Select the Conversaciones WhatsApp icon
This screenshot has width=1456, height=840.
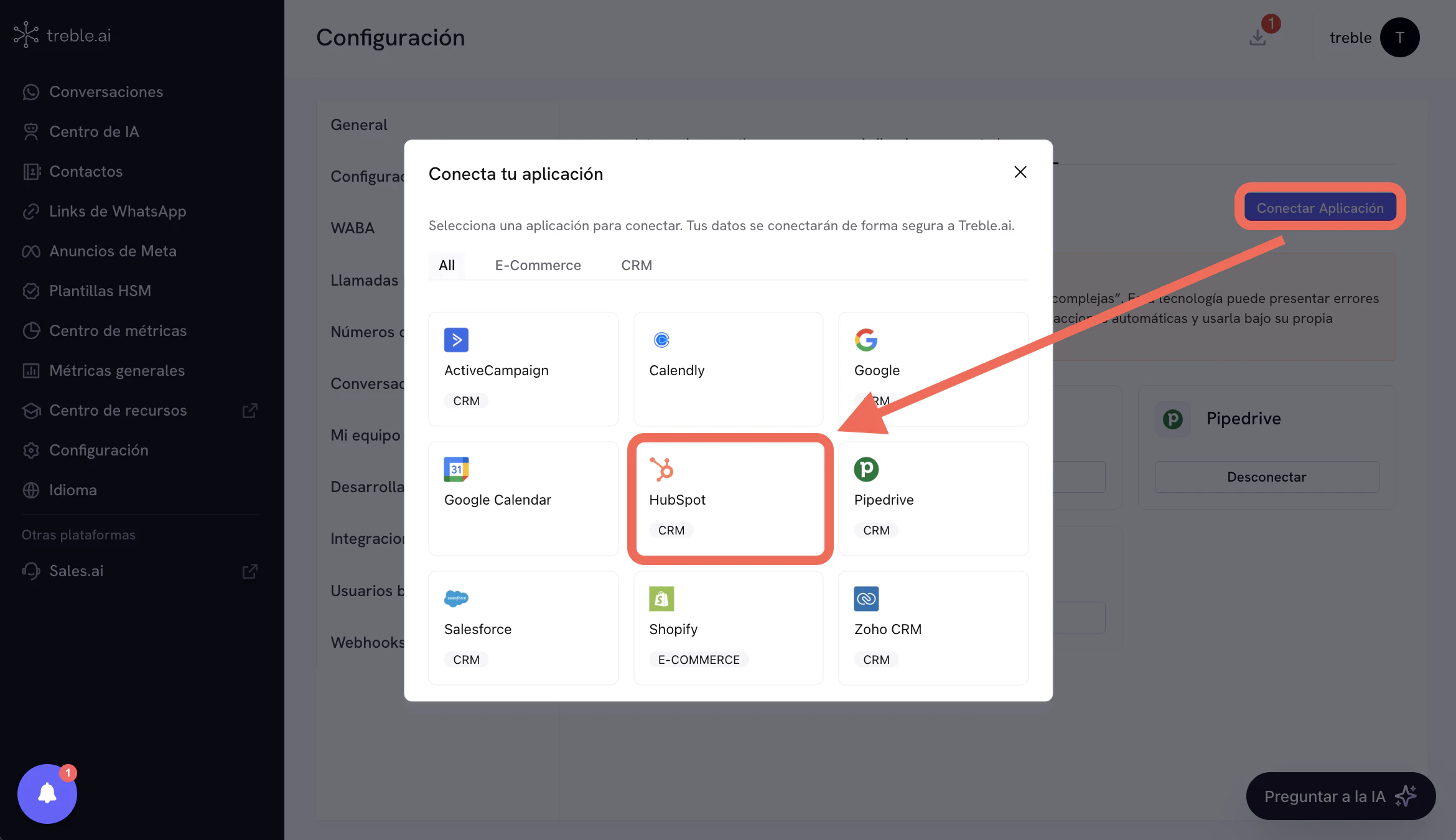32,91
